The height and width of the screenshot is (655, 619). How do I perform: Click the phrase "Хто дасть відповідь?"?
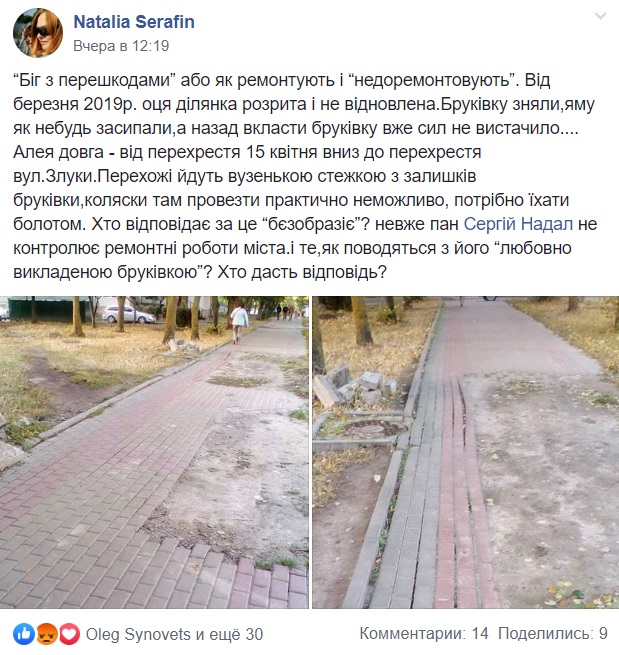(x=302, y=272)
